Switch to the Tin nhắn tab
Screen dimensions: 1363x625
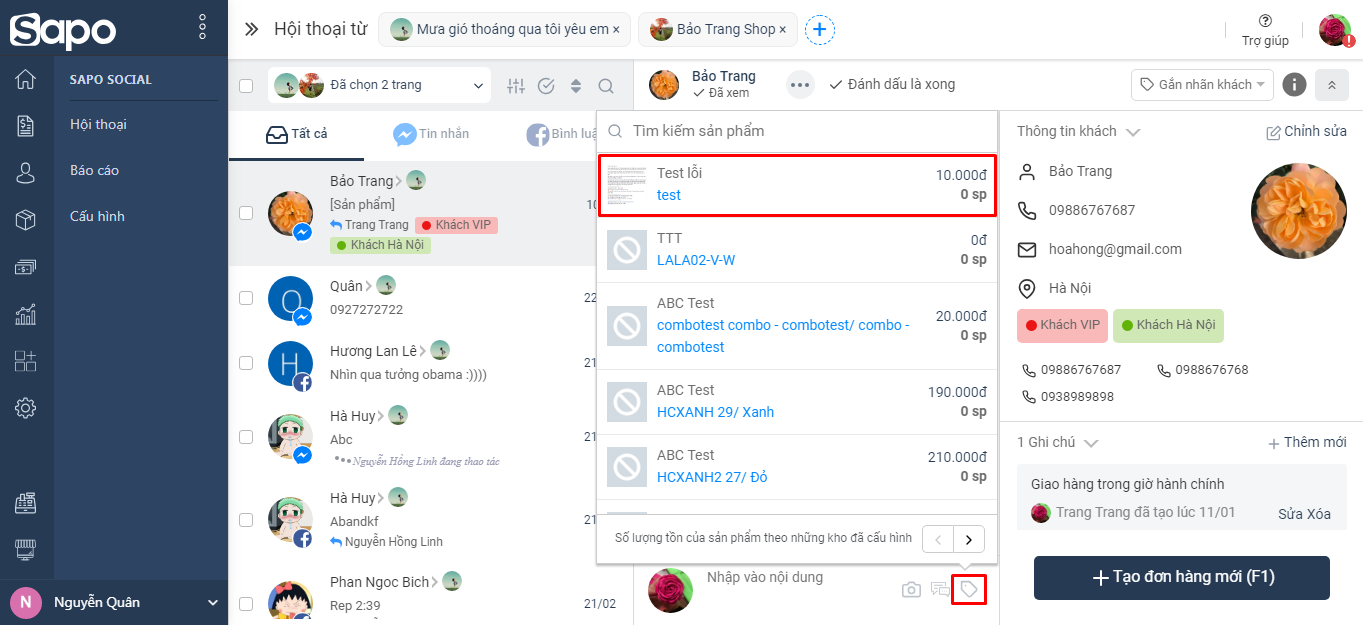[x=431, y=134]
